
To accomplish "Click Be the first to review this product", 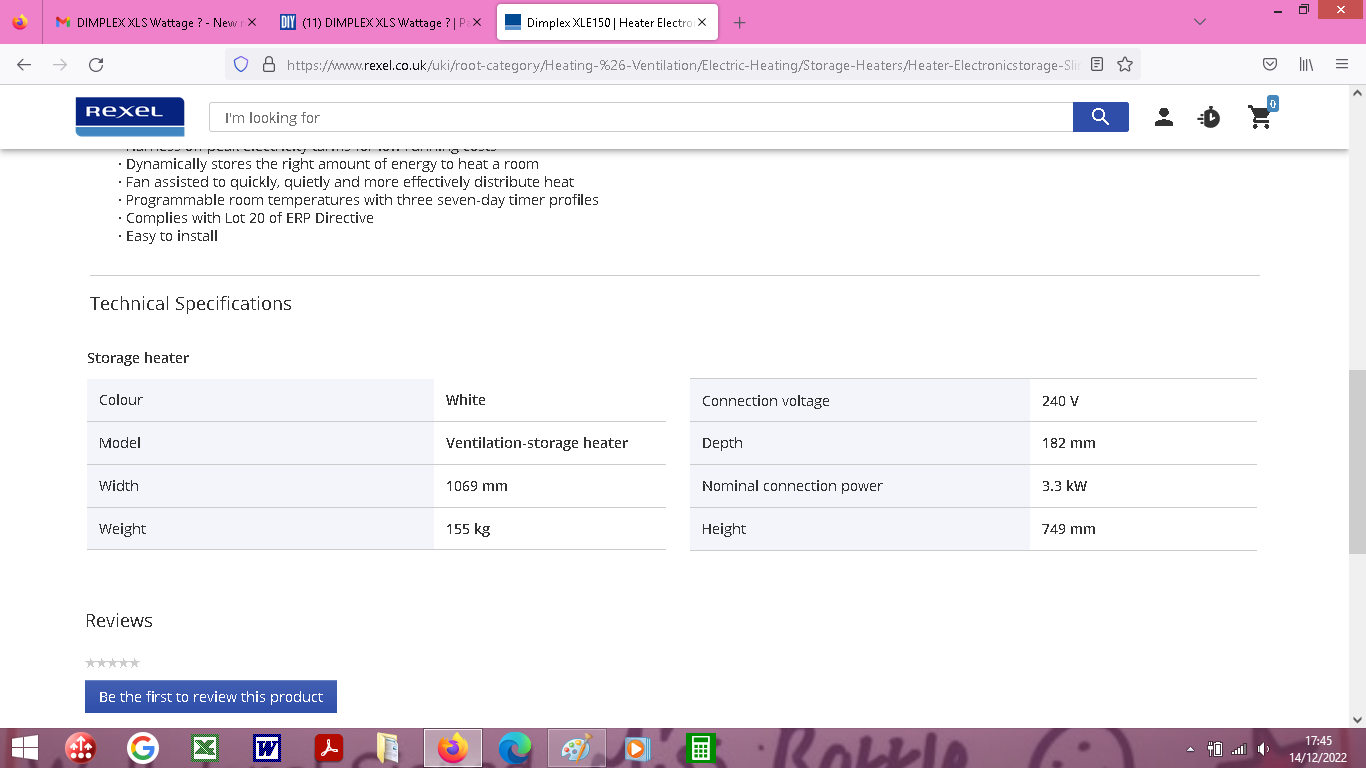I will pyautogui.click(x=210, y=697).
